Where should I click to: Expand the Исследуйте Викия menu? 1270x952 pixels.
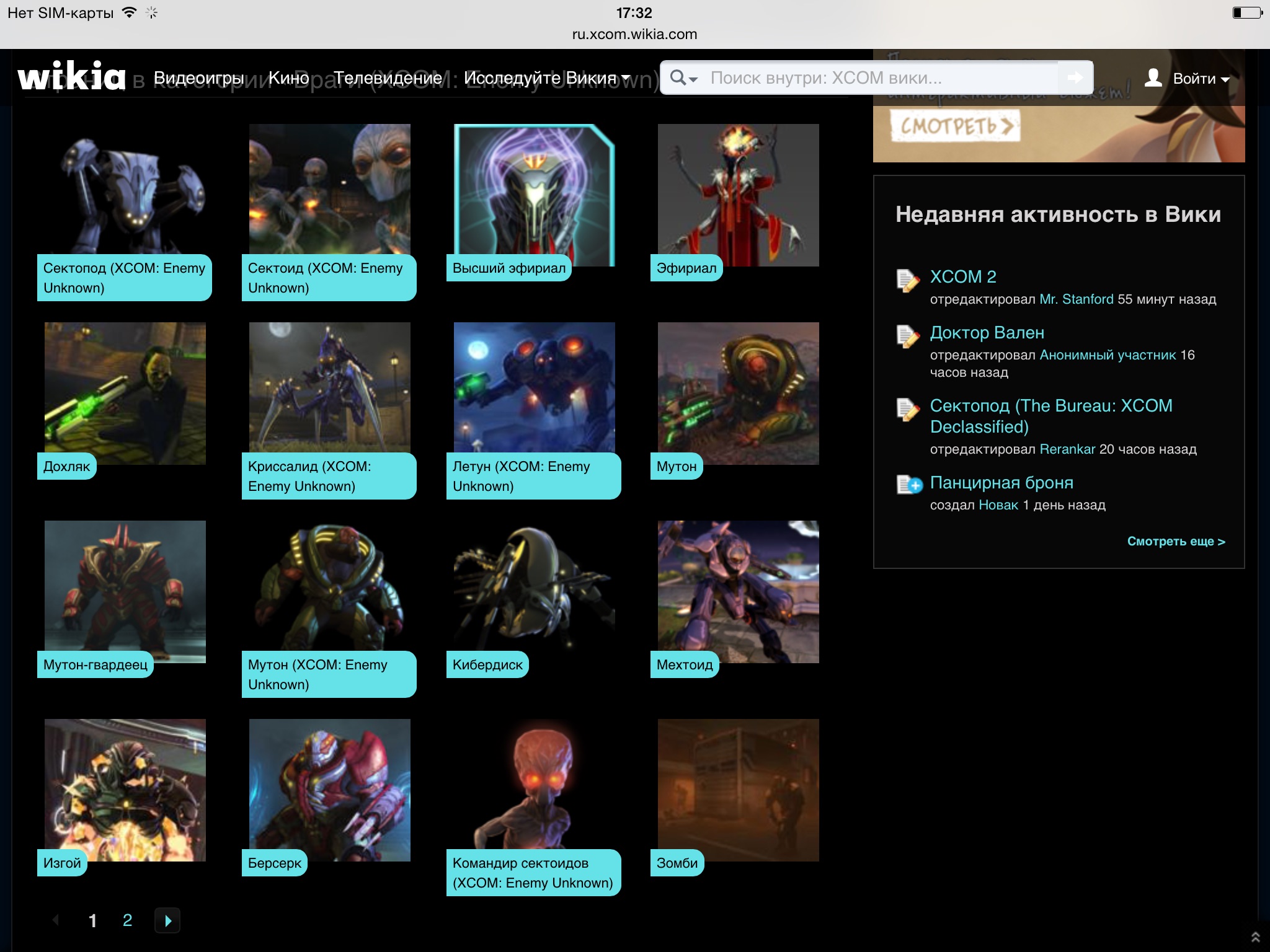pyautogui.click(x=547, y=78)
